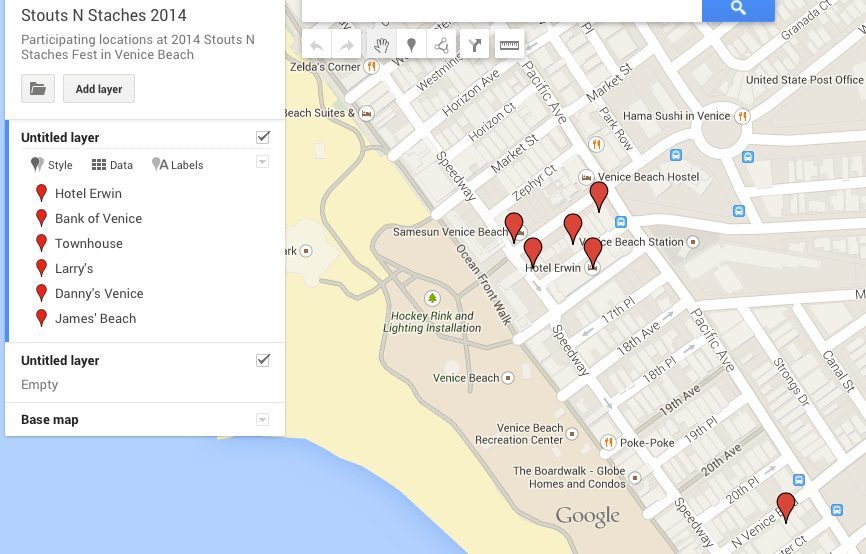866x554 pixels.
Task: Open the layer Data table
Action: pyautogui.click(x=112, y=165)
